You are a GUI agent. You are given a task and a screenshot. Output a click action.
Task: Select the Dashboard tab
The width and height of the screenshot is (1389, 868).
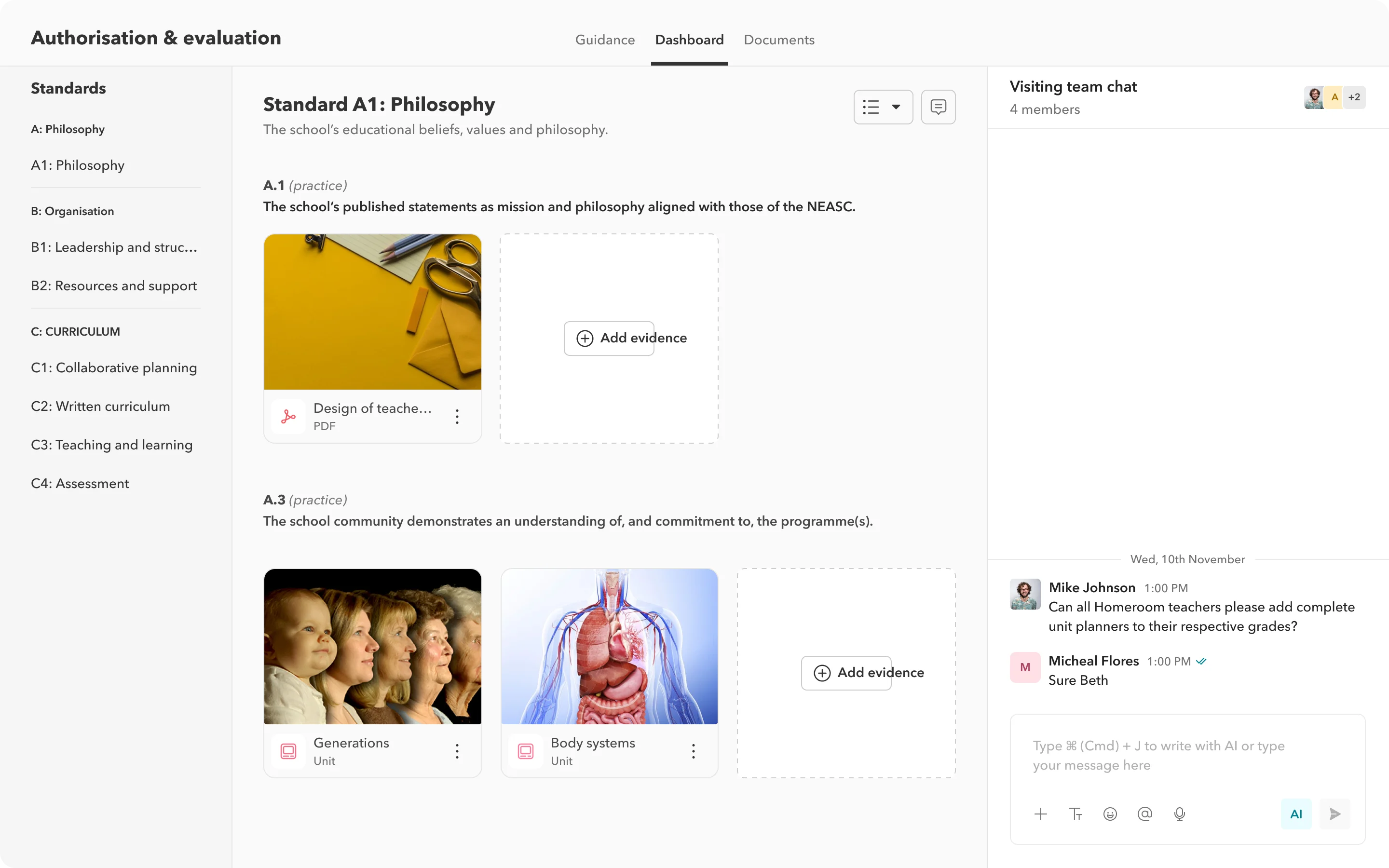tap(689, 40)
